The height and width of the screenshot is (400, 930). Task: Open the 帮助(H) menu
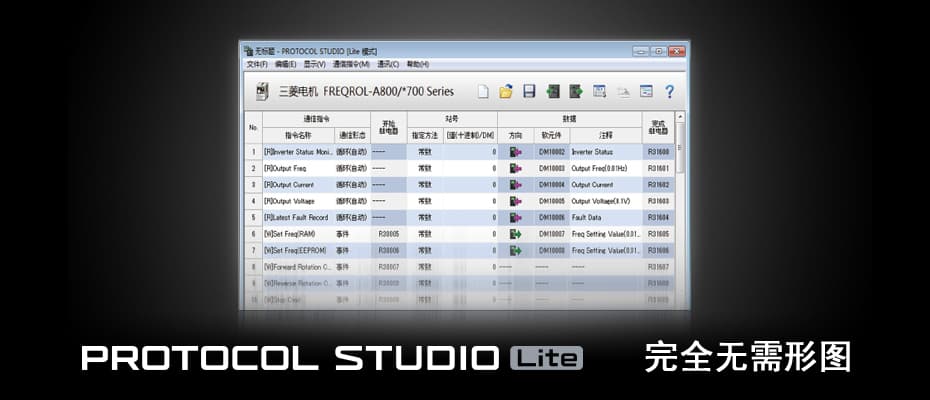(x=418, y=64)
